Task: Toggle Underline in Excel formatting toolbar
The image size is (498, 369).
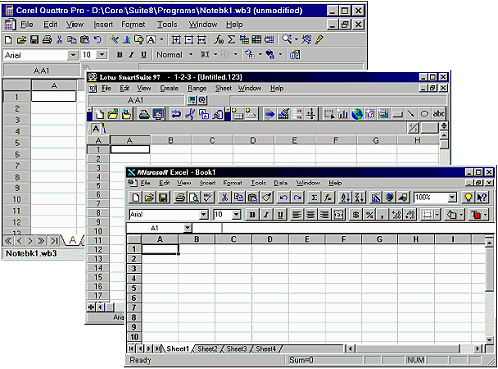Action: pyautogui.click(x=280, y=215)
